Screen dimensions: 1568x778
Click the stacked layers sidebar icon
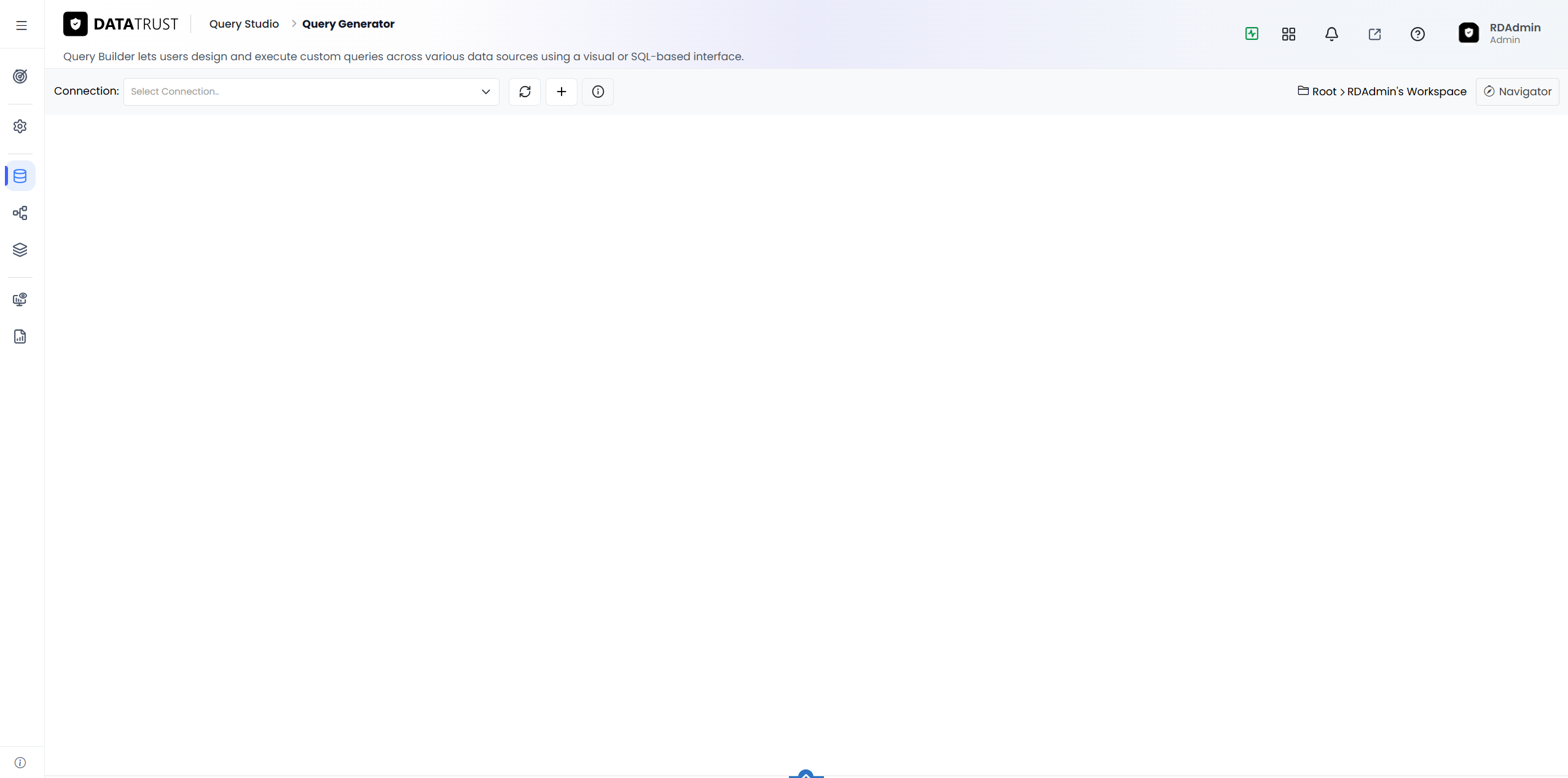[x=20, y=250]
